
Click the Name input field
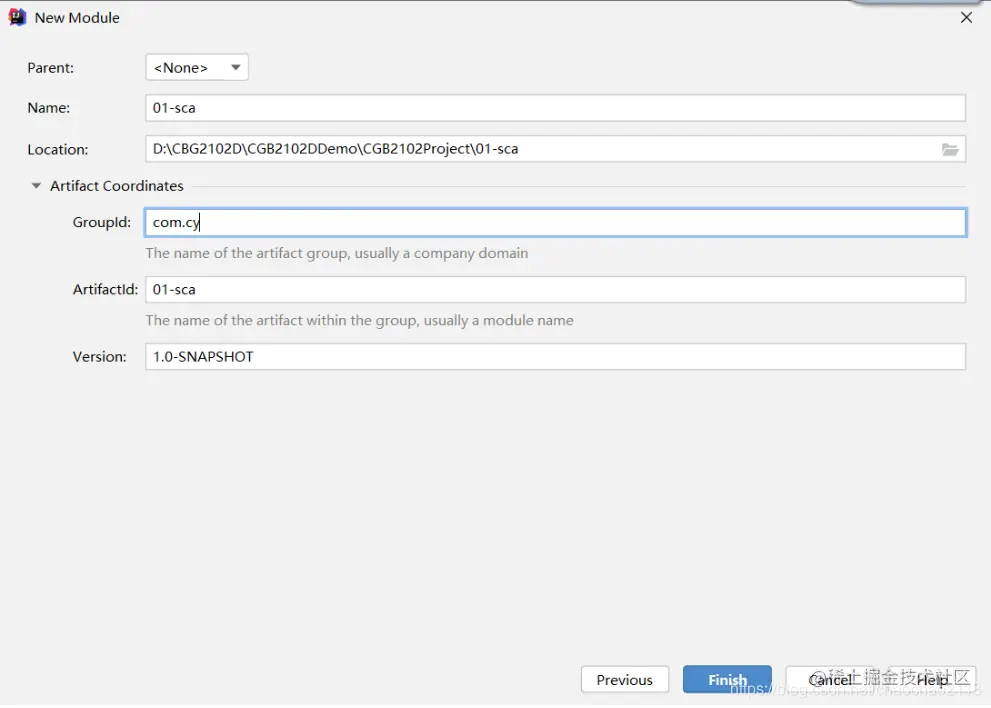(555, 108)
